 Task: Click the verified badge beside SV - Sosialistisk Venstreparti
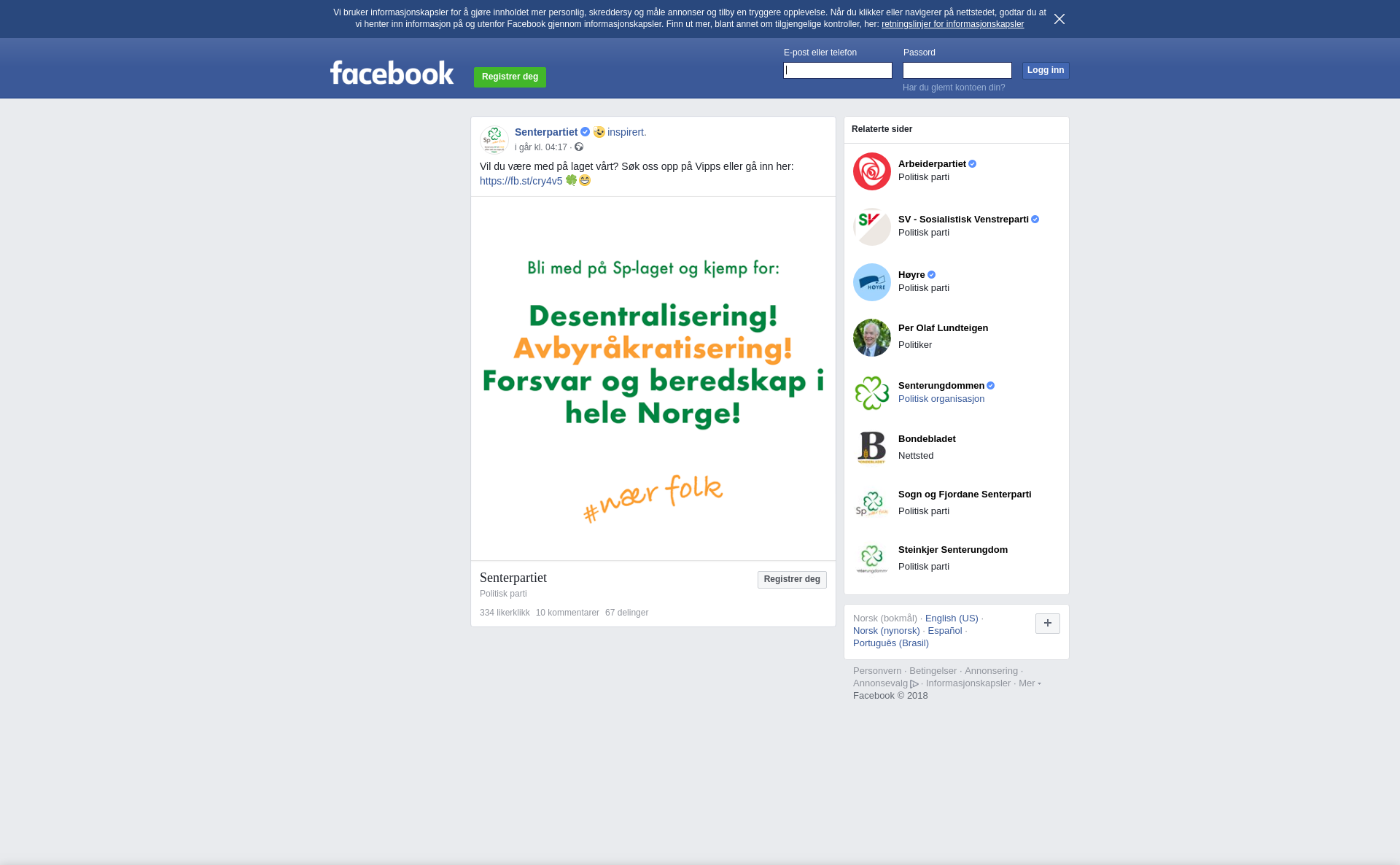click(1035, 220)
